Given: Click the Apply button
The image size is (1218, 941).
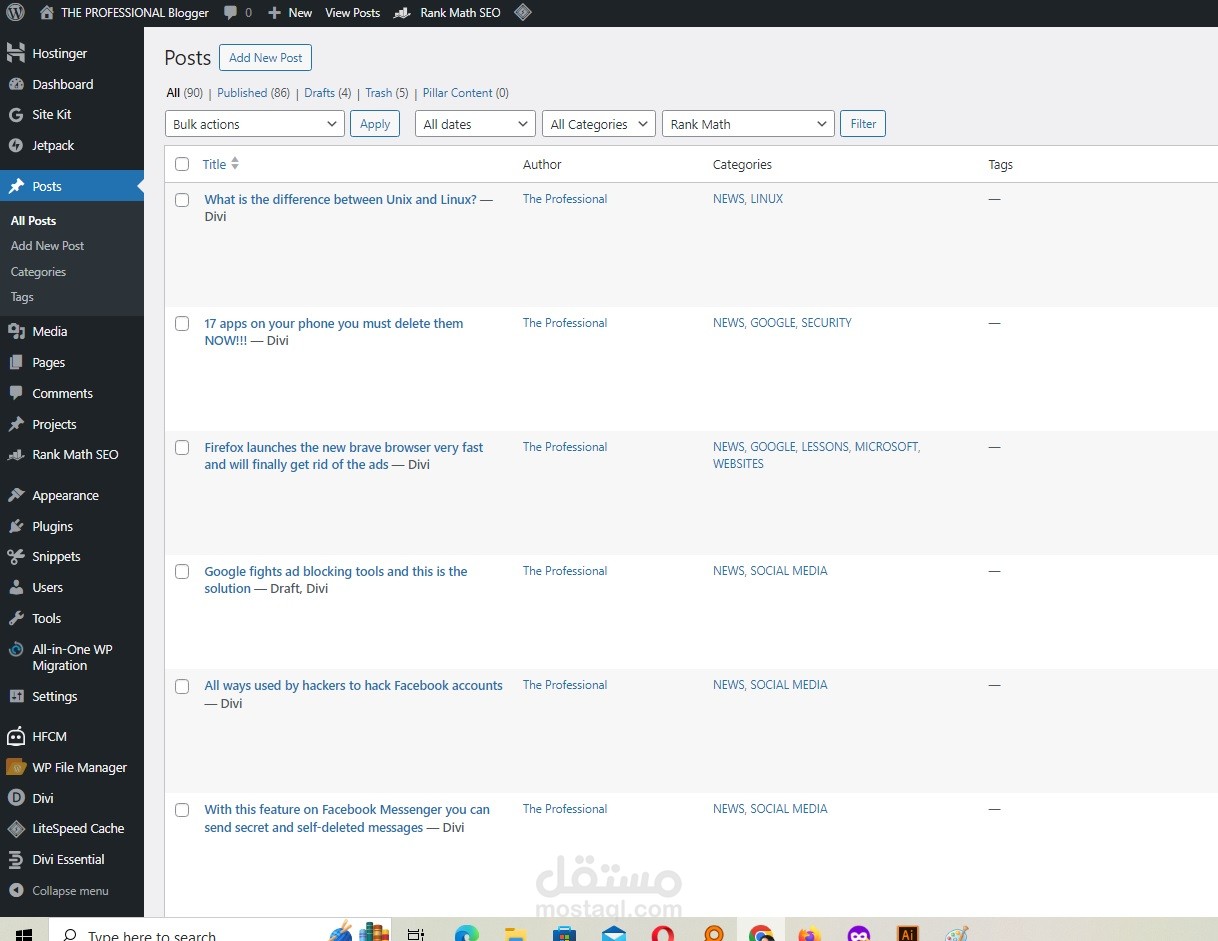Looking at the screenshot, I should tap(375, 124).
